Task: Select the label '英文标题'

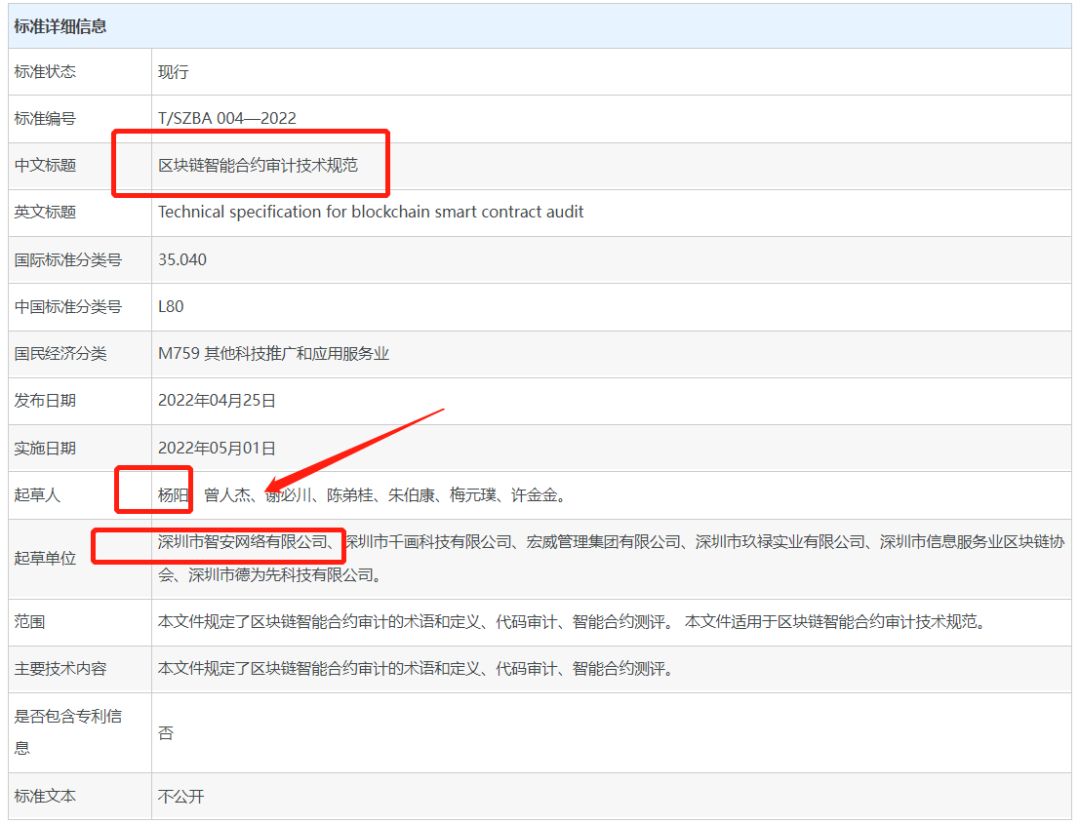Action: click(x=45, y=212)
